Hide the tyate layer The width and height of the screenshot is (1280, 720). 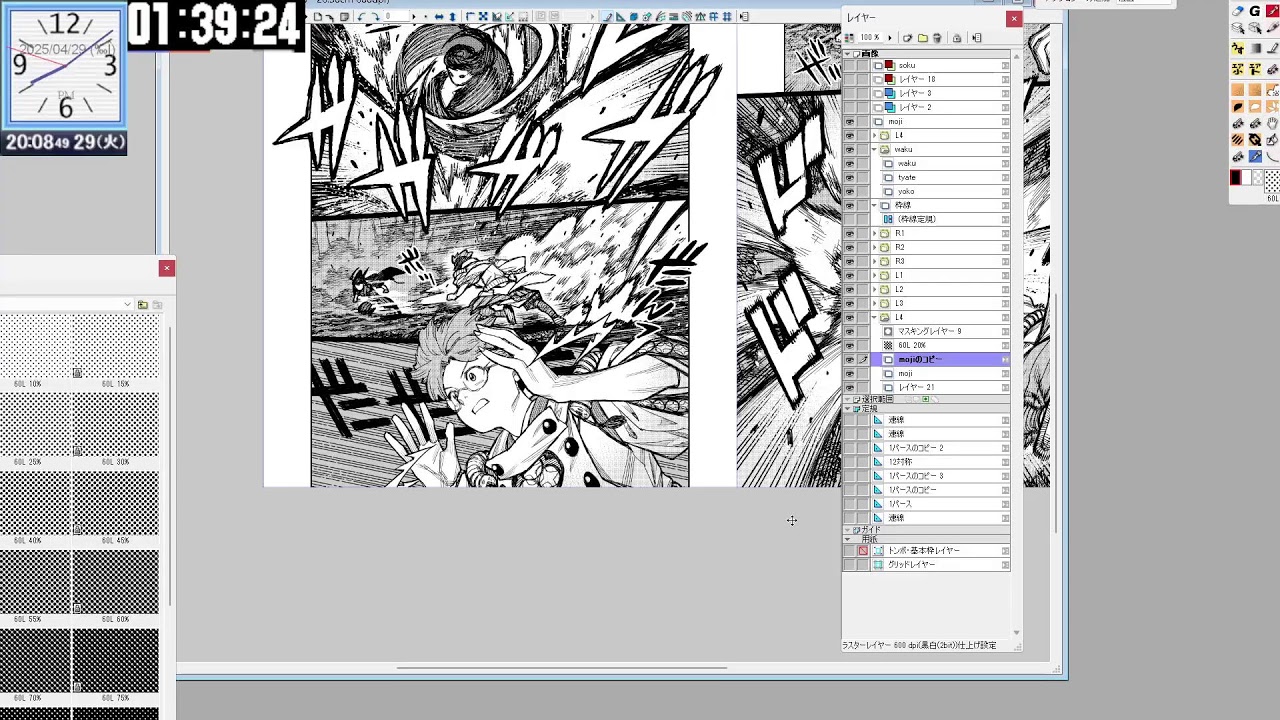click(x=850, y=177)
